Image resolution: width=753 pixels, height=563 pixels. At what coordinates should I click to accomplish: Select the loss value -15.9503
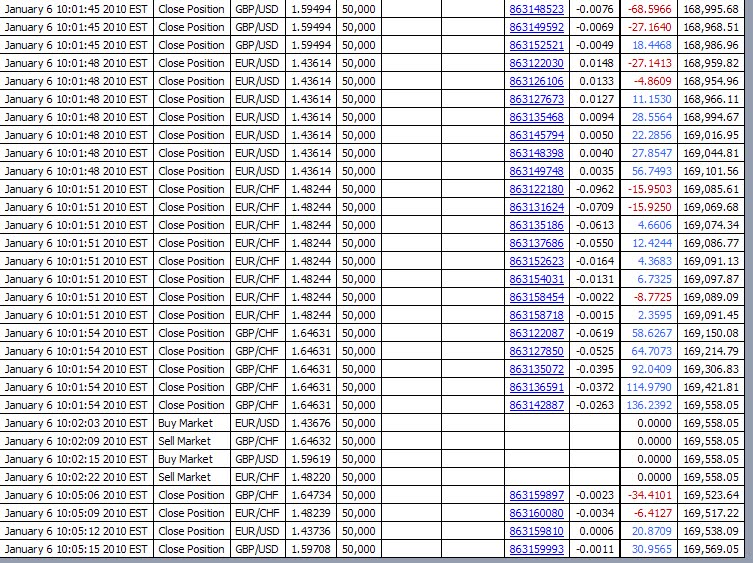click(x=649, y=189)
